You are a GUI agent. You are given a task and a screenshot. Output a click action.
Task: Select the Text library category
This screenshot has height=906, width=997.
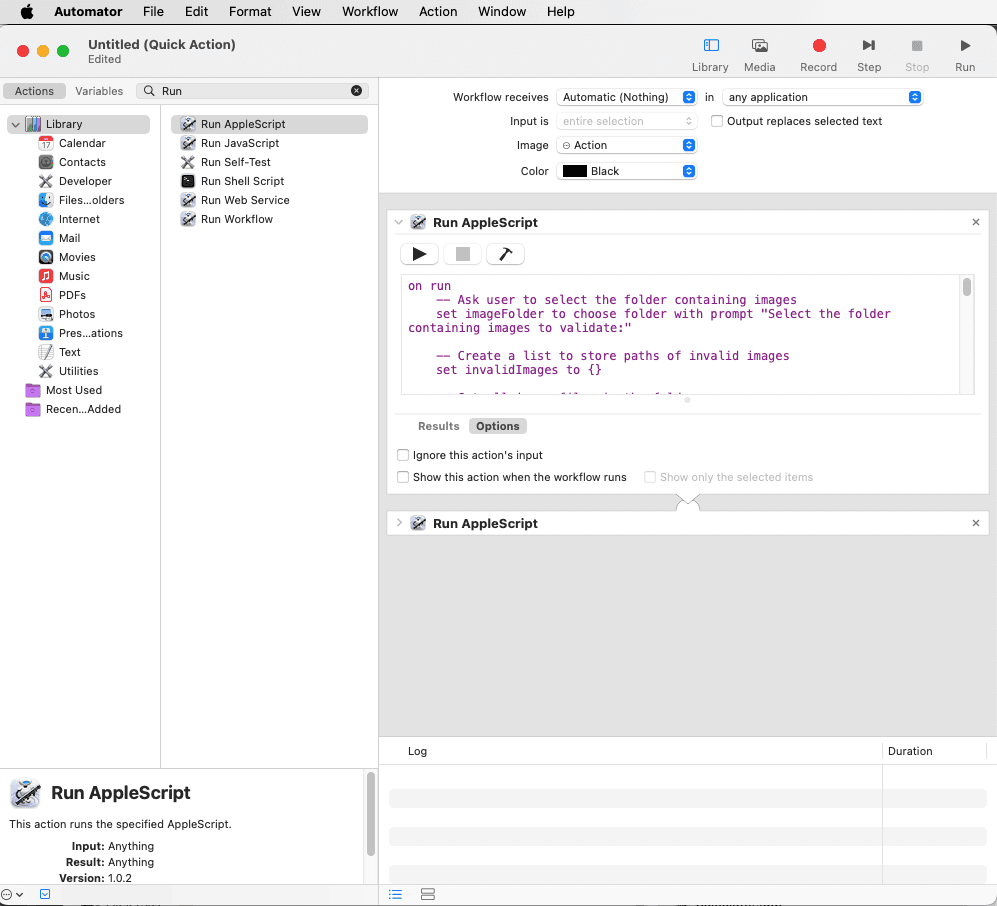coord(69,352)
